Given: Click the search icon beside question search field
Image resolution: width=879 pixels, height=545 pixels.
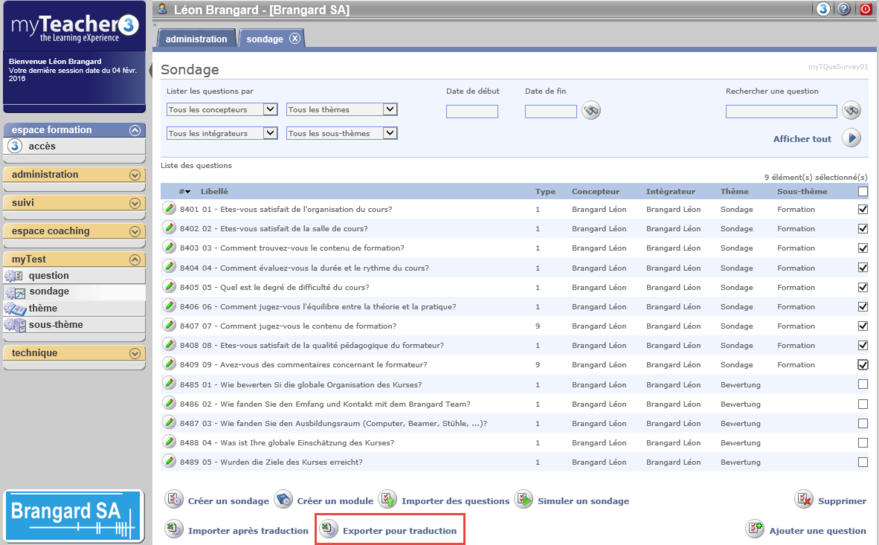Looking at the screenshot, I should pos(851,110).
